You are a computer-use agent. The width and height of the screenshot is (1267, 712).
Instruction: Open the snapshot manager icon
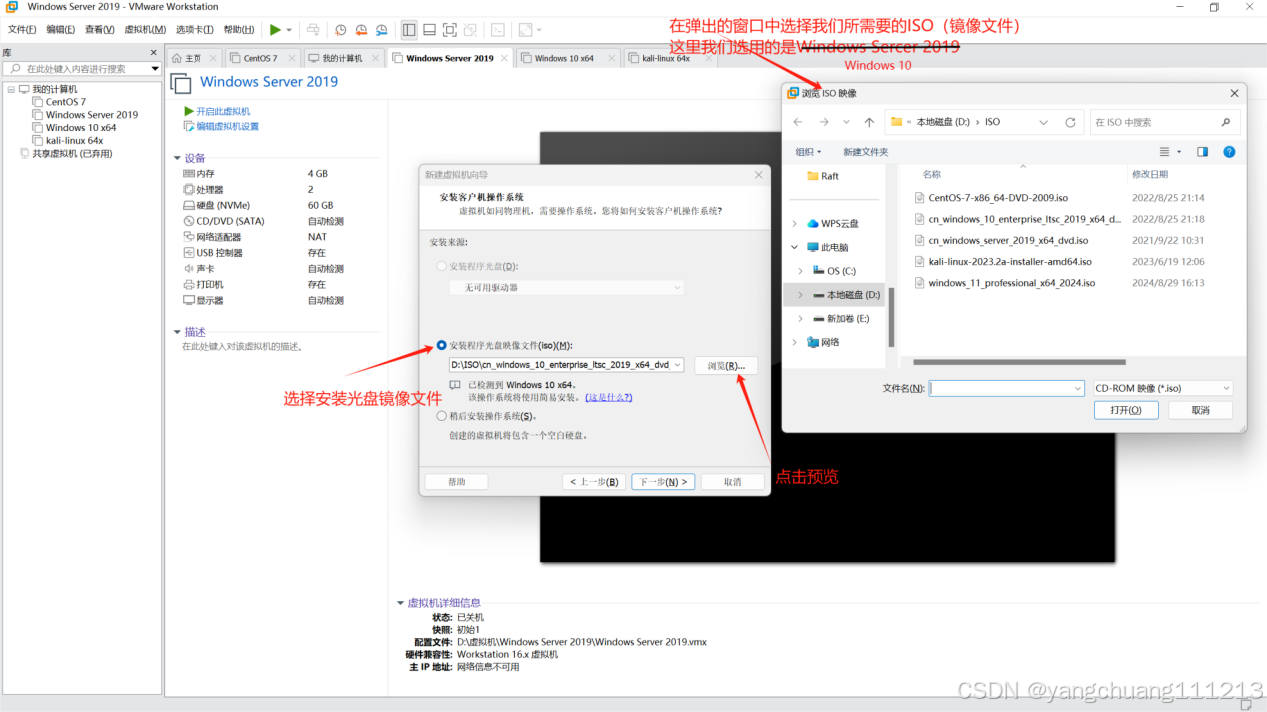381,30
